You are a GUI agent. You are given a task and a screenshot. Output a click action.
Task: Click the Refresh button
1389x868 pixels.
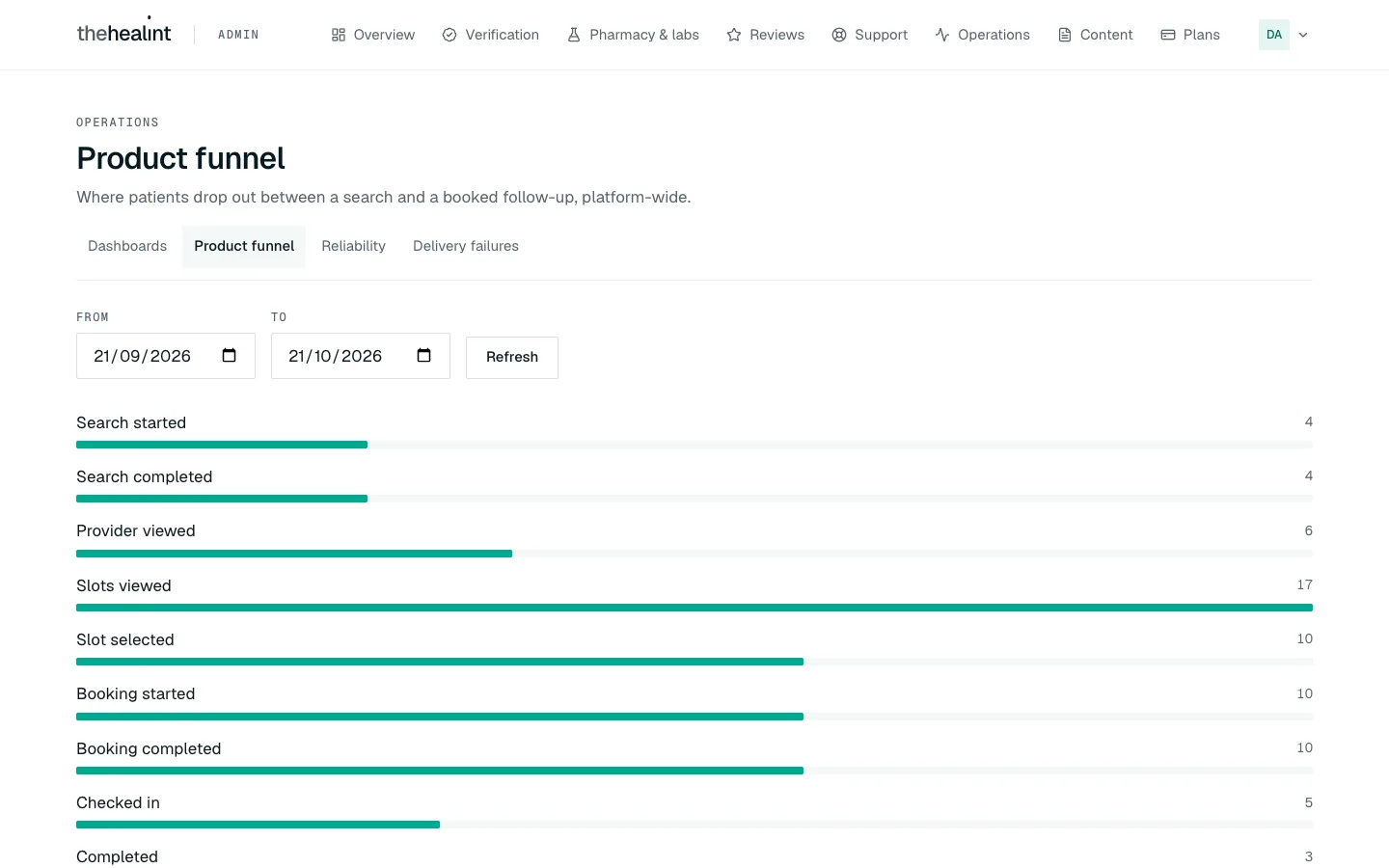pos(512,357)
